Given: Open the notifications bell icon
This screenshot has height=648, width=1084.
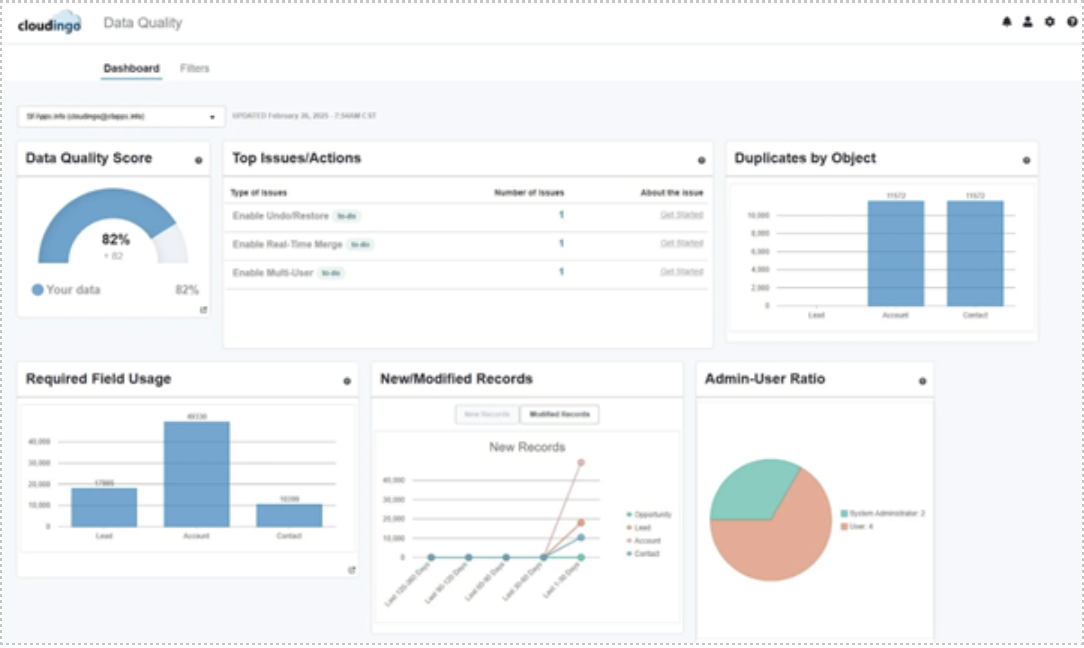Looking at the screenshot, I should [x=1007, y=22].
